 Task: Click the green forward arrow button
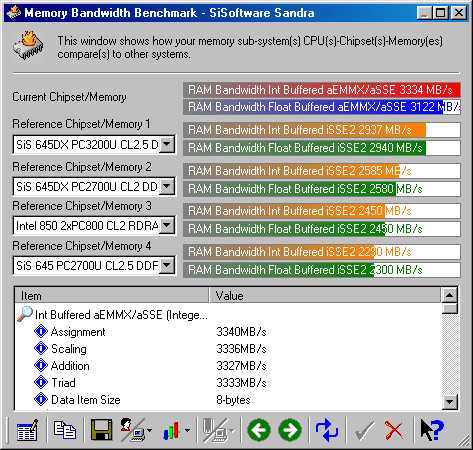[290, 430]
